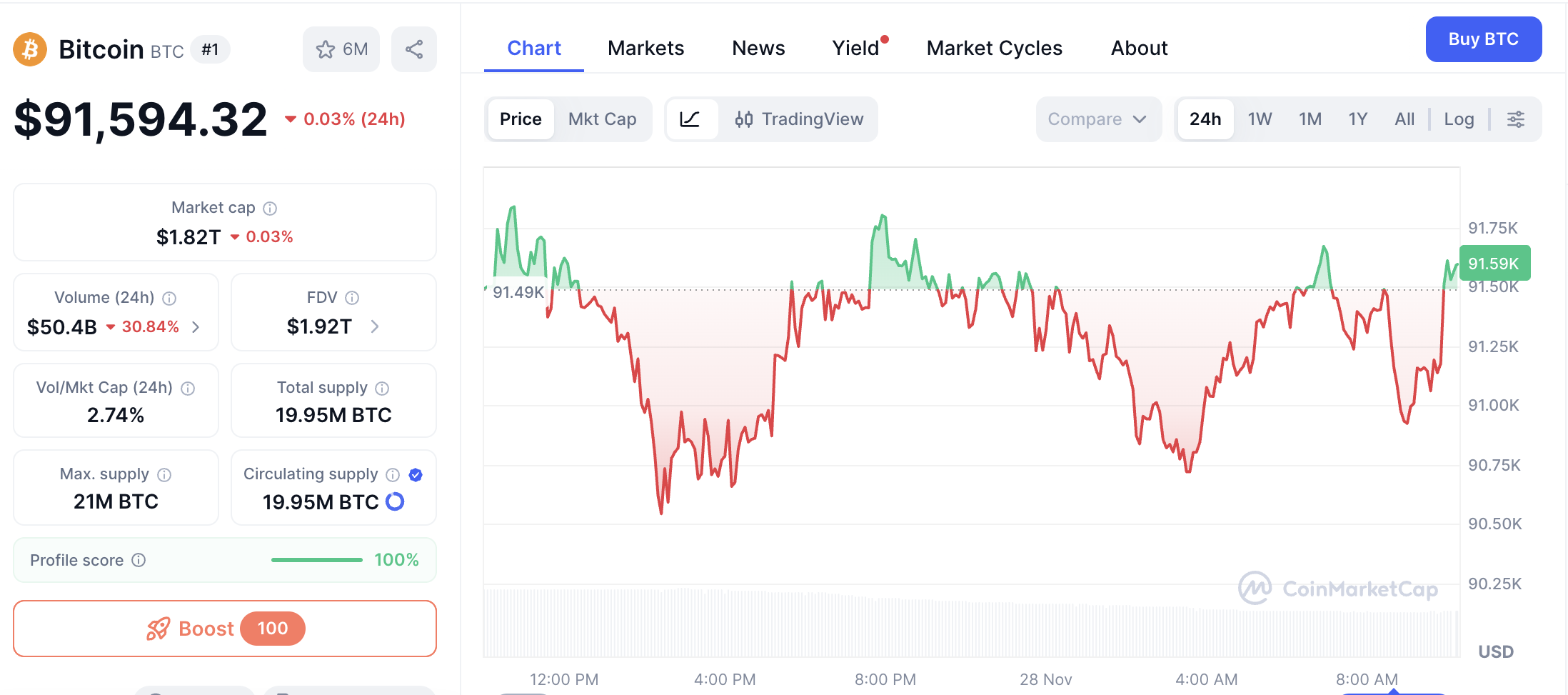Expand FDV details chevron

coord(375,327)
